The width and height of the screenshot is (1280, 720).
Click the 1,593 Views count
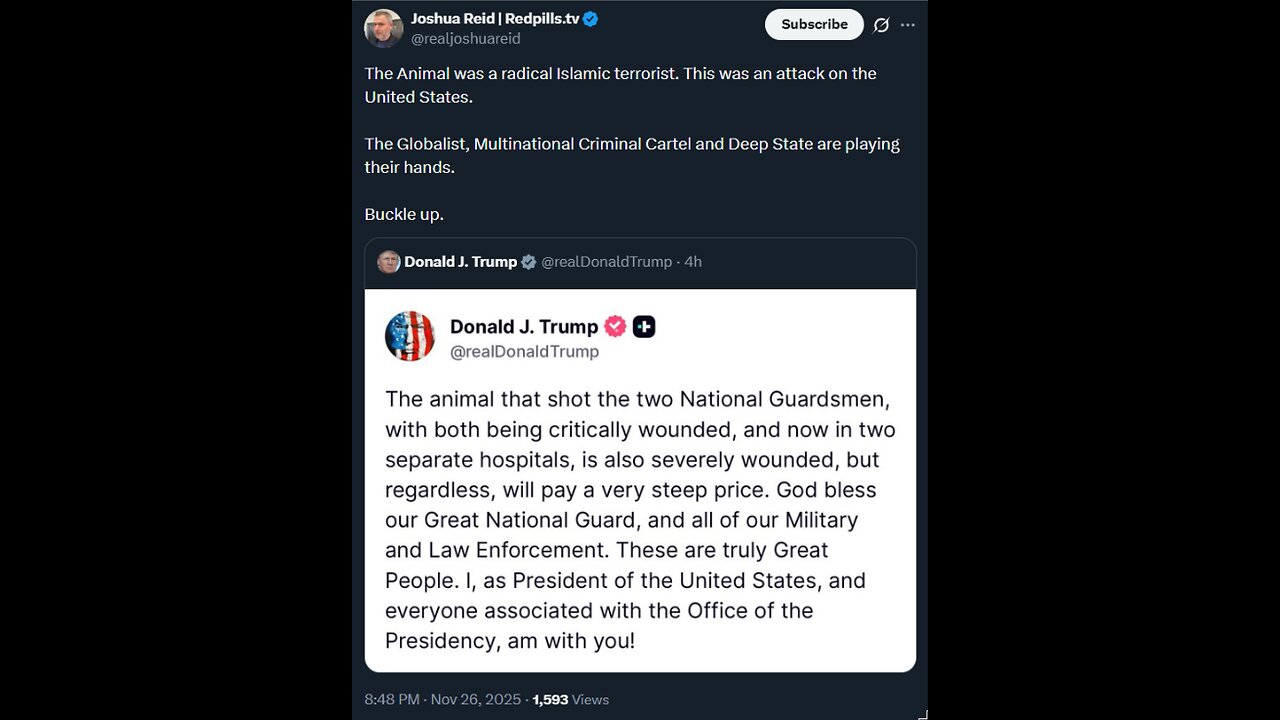click(x=571, y=699)
